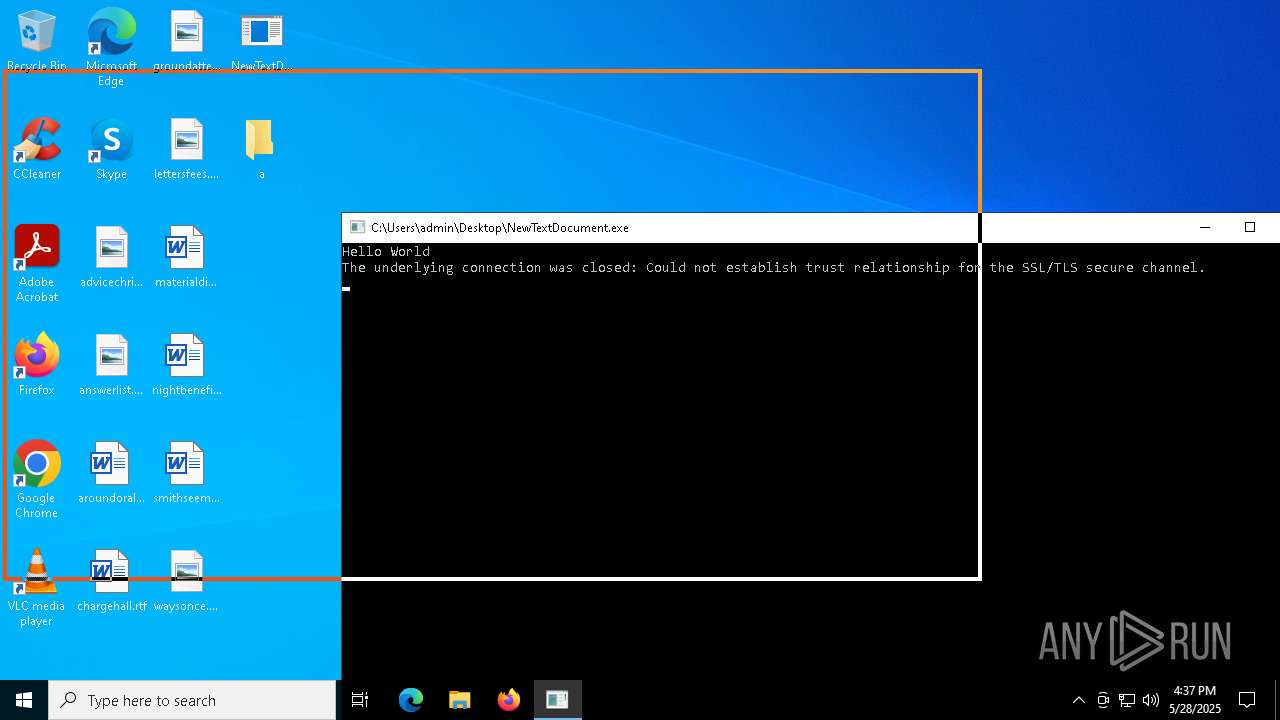Viewport: 1280px width, 720px height.
Task: Open Google Chrome desktop shortcut
Action: (37, 479)
